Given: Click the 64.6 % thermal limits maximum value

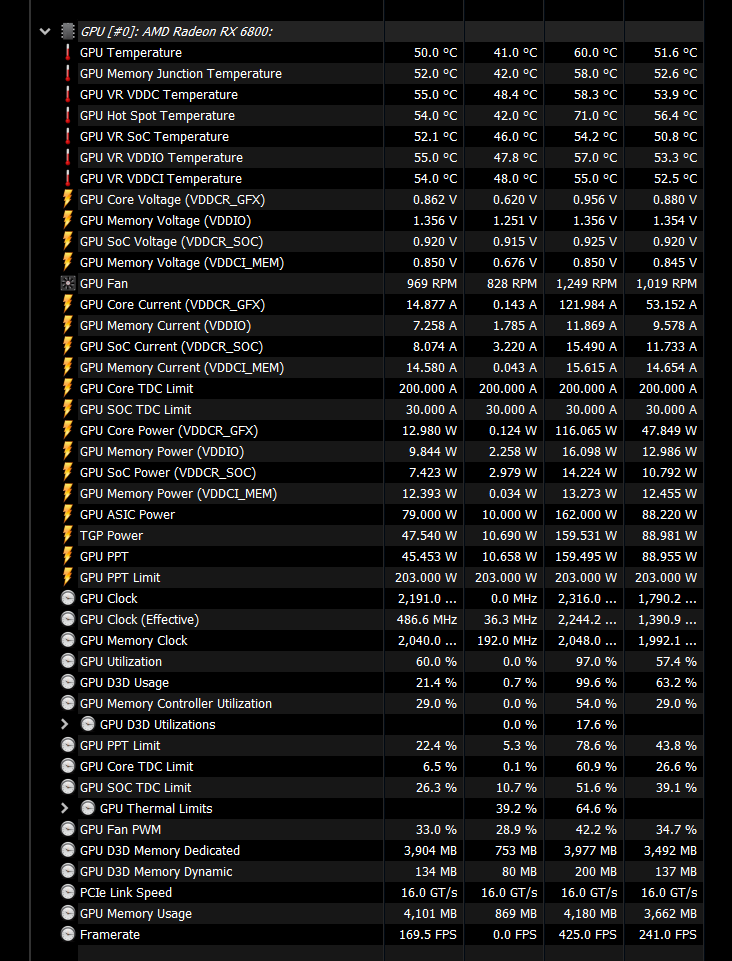Looking at the screenshot, I should pos(596,808).
